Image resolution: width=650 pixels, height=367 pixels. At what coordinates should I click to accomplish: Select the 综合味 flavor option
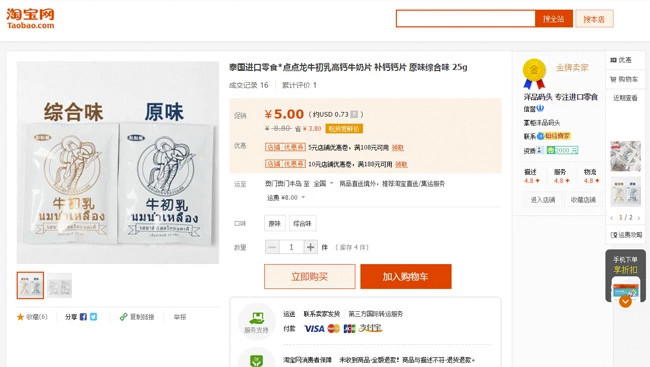(302, 224)
